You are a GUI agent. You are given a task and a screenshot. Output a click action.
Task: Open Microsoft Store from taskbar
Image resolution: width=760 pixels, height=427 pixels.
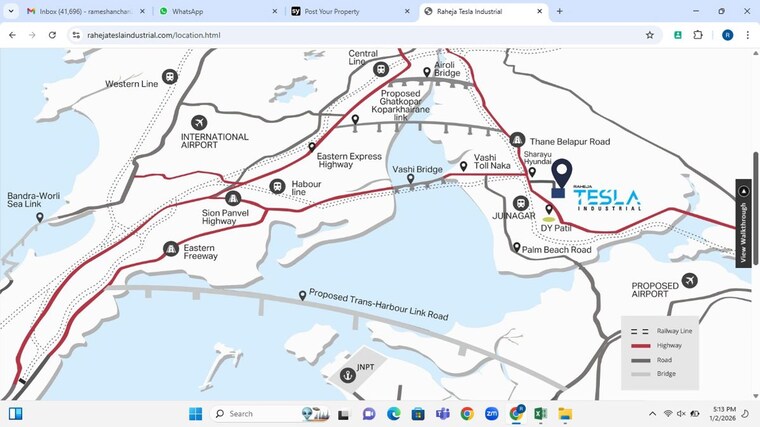[x=418, y=413]
